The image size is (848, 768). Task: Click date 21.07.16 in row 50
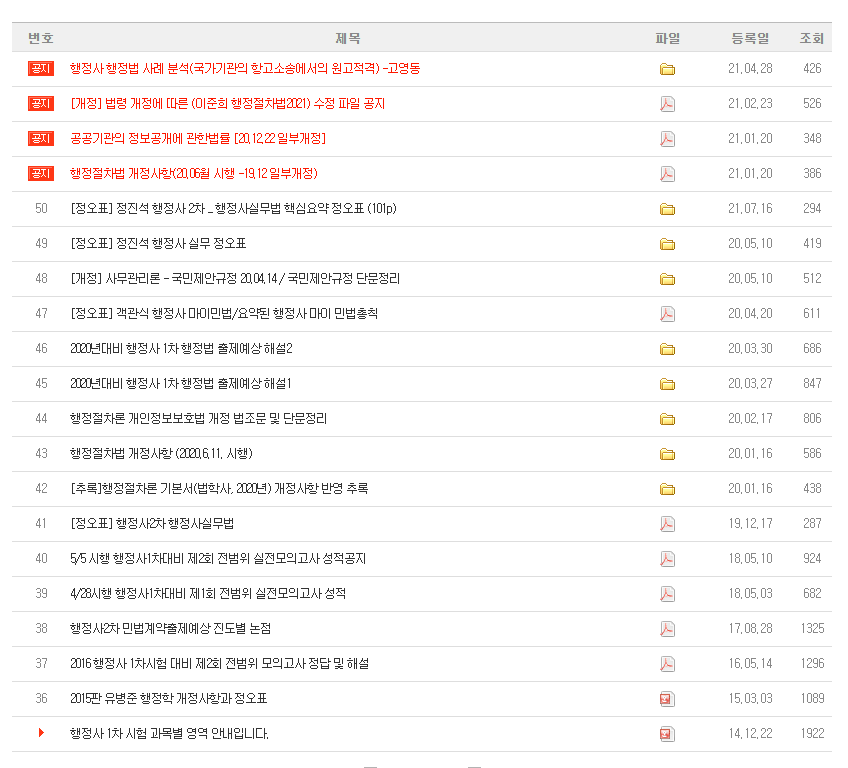point(750,209)
